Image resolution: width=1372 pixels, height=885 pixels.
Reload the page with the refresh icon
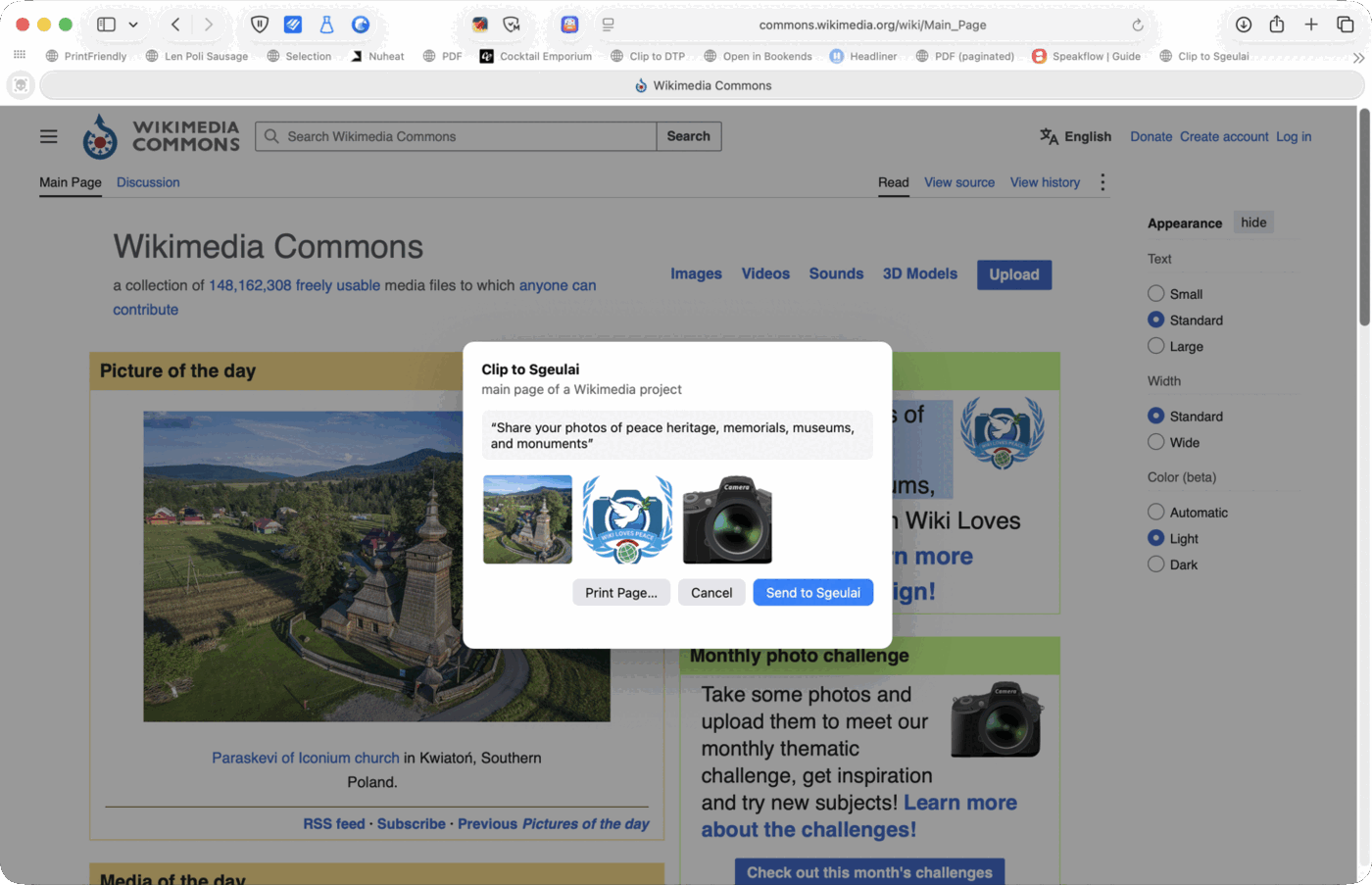coord(1138,25)
